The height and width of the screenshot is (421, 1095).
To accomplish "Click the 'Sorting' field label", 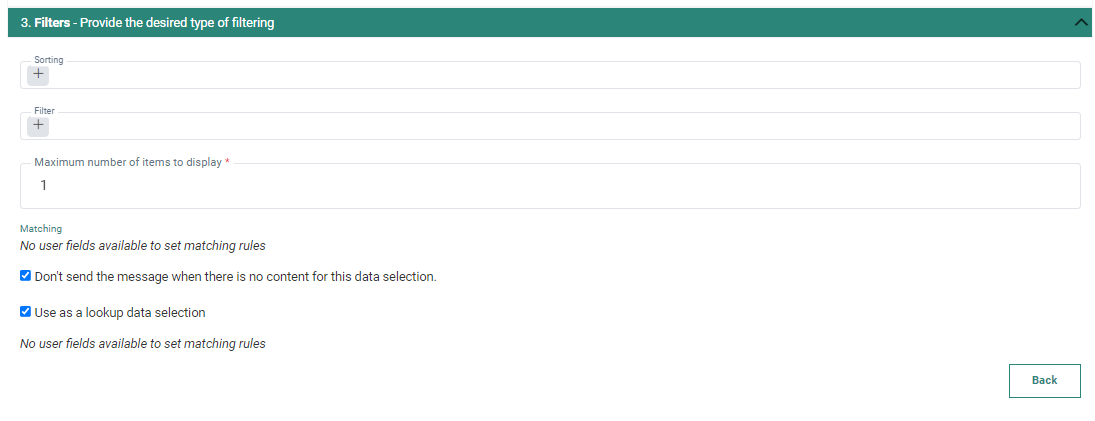I will (49, 60).
